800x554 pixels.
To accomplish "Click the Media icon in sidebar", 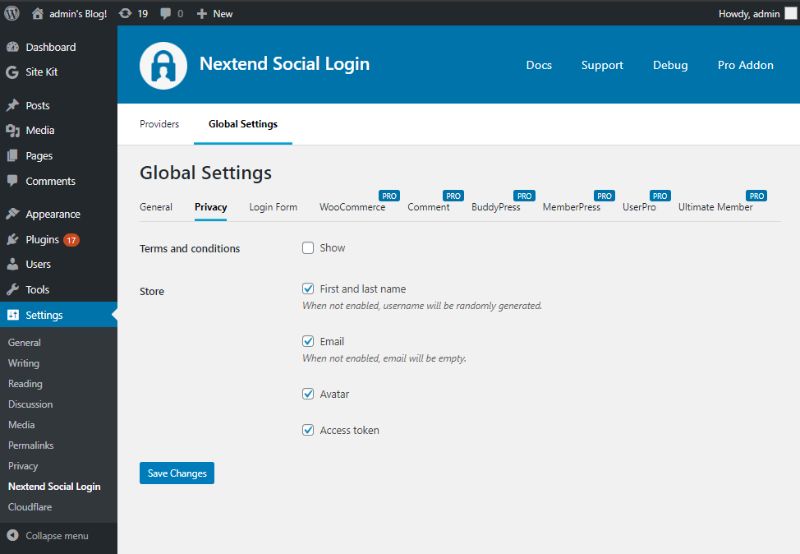I will pos(13,130).
